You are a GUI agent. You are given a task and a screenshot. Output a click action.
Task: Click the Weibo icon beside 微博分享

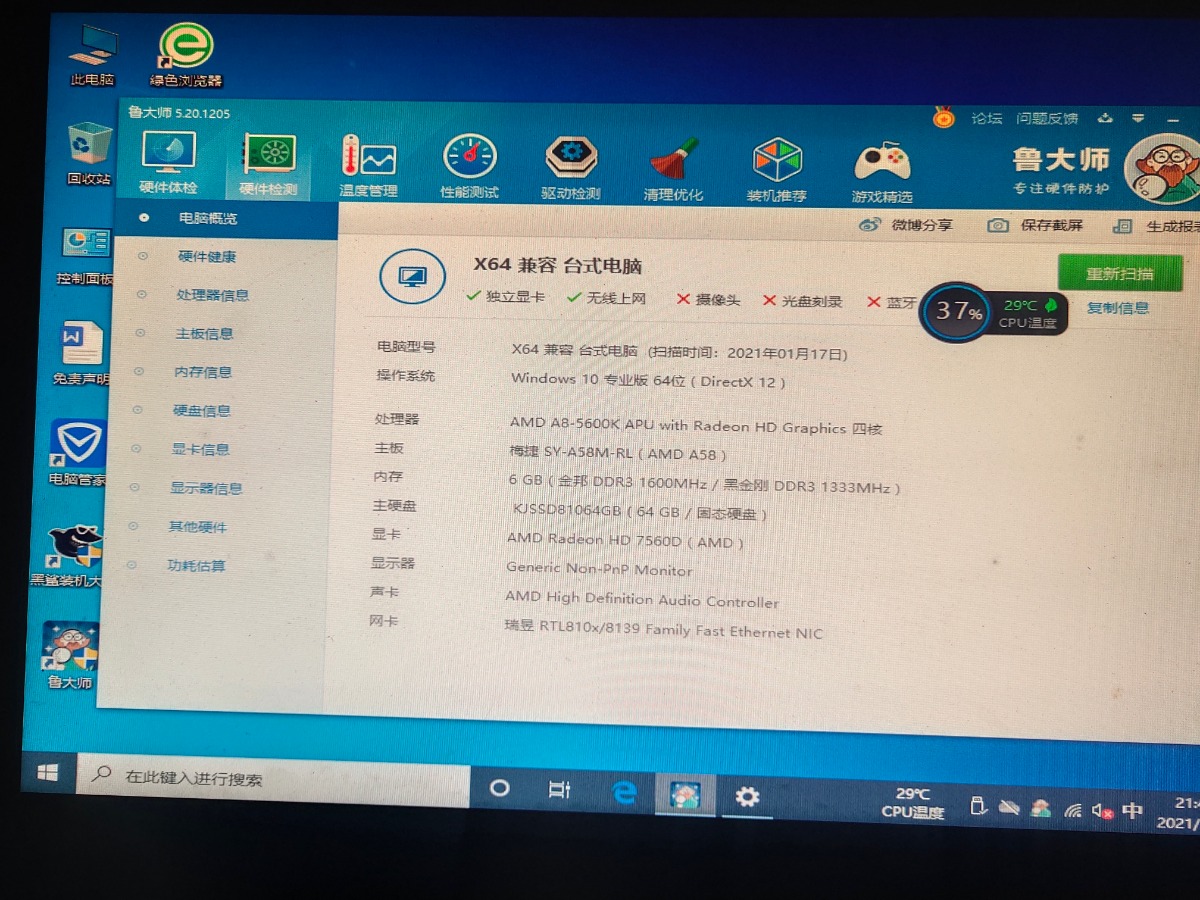(870, 224)
